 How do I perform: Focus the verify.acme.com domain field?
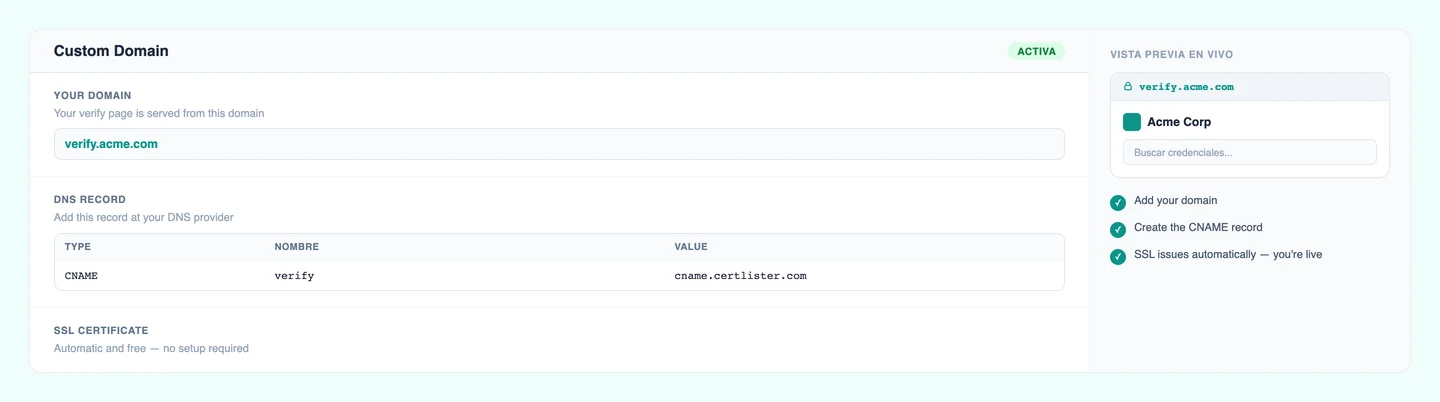point(559,144)
